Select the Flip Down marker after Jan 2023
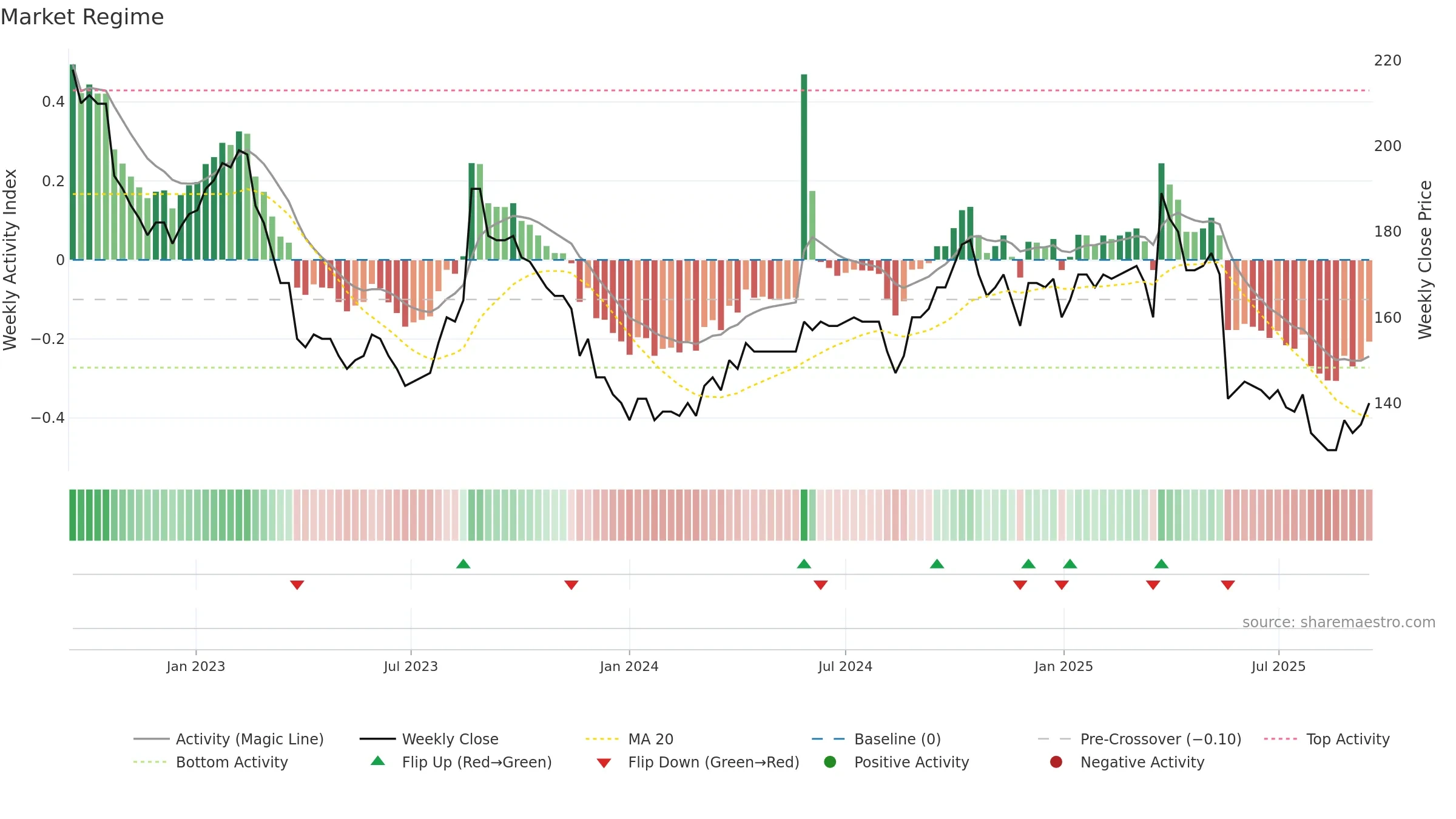This screenshot has height=819, width=1456. tap(297, 585)
